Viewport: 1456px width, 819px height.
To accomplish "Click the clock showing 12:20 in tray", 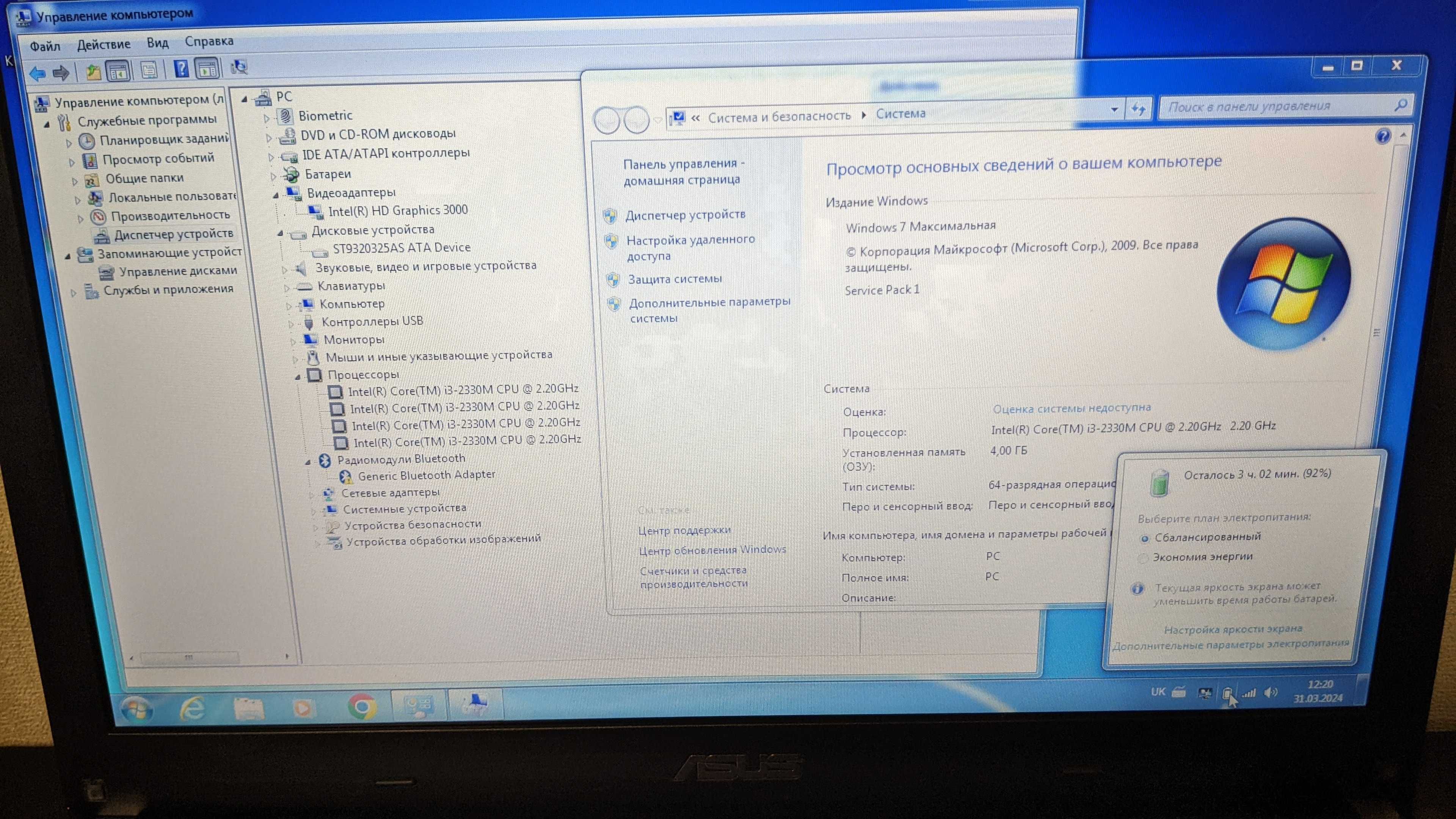I will point(1320,684).
